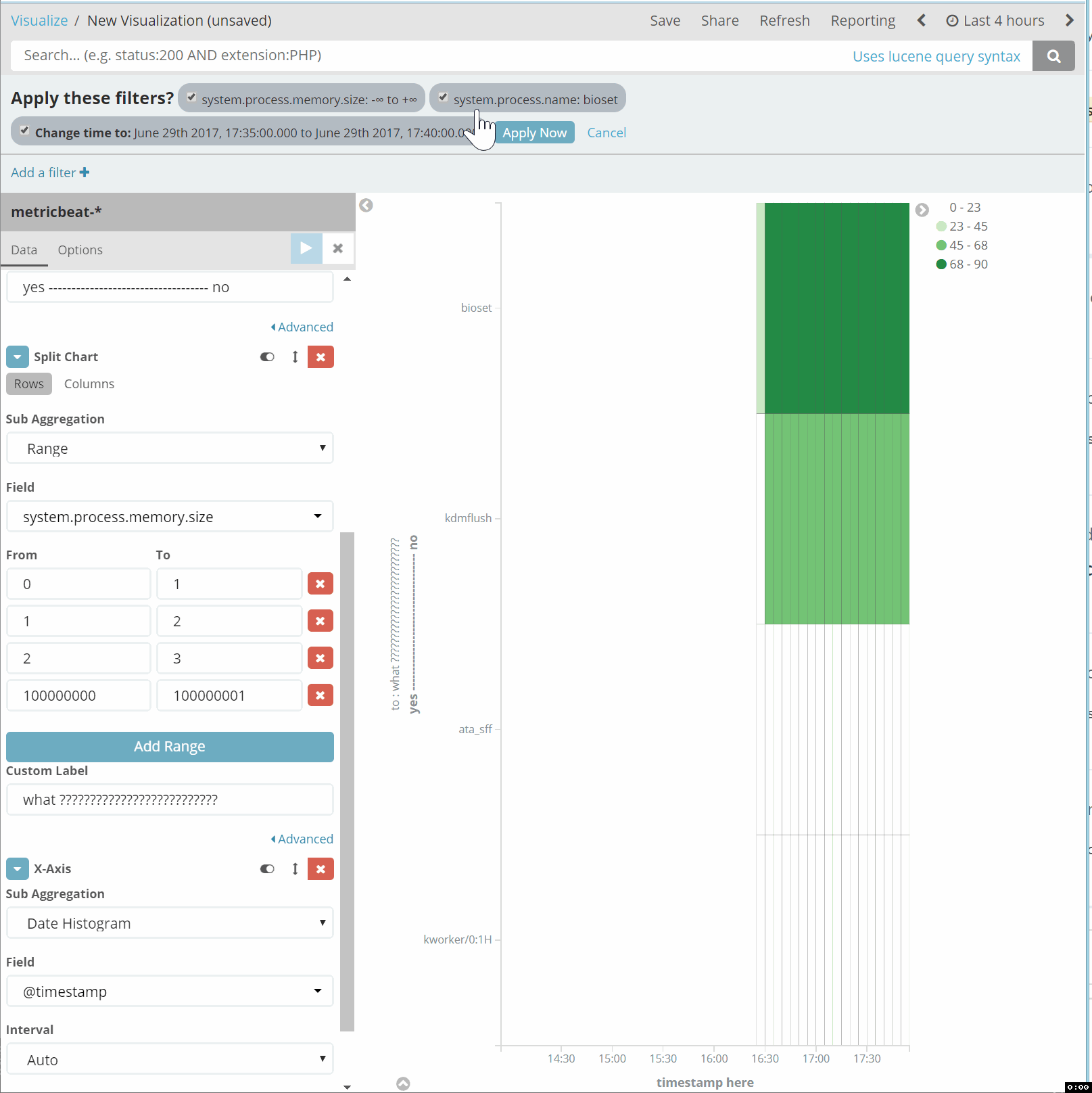Discard editor changes with the gray X icon
This screenshot has width=1092, height=1093.
pos(337,248)
